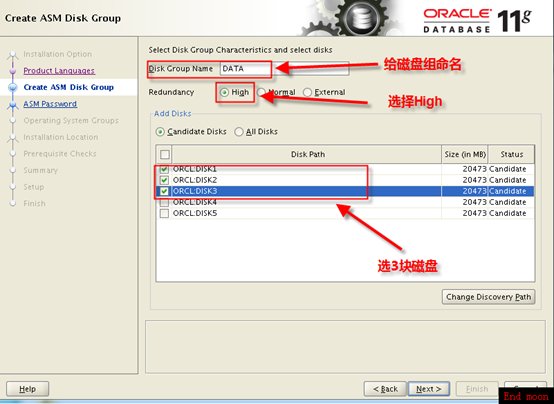Click the Prerequisite Checks step label
This screenshot has width=554, height=404.
pyautogui.click(x=60, y=154)
